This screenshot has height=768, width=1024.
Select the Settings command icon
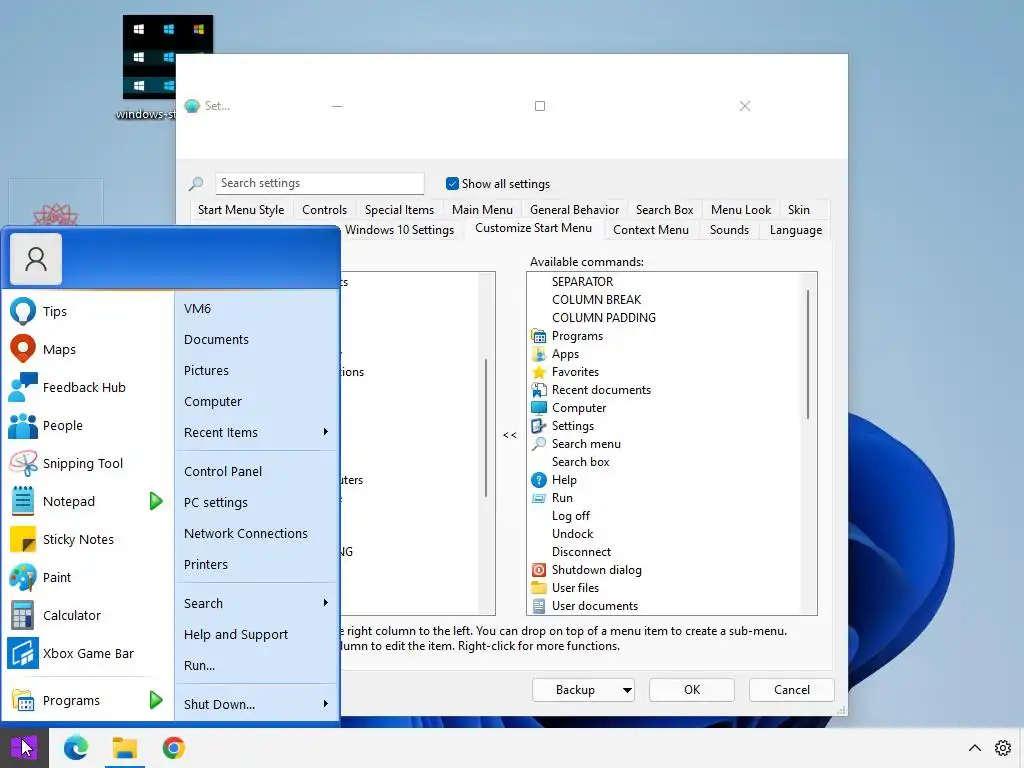click(x=539, y=426)
